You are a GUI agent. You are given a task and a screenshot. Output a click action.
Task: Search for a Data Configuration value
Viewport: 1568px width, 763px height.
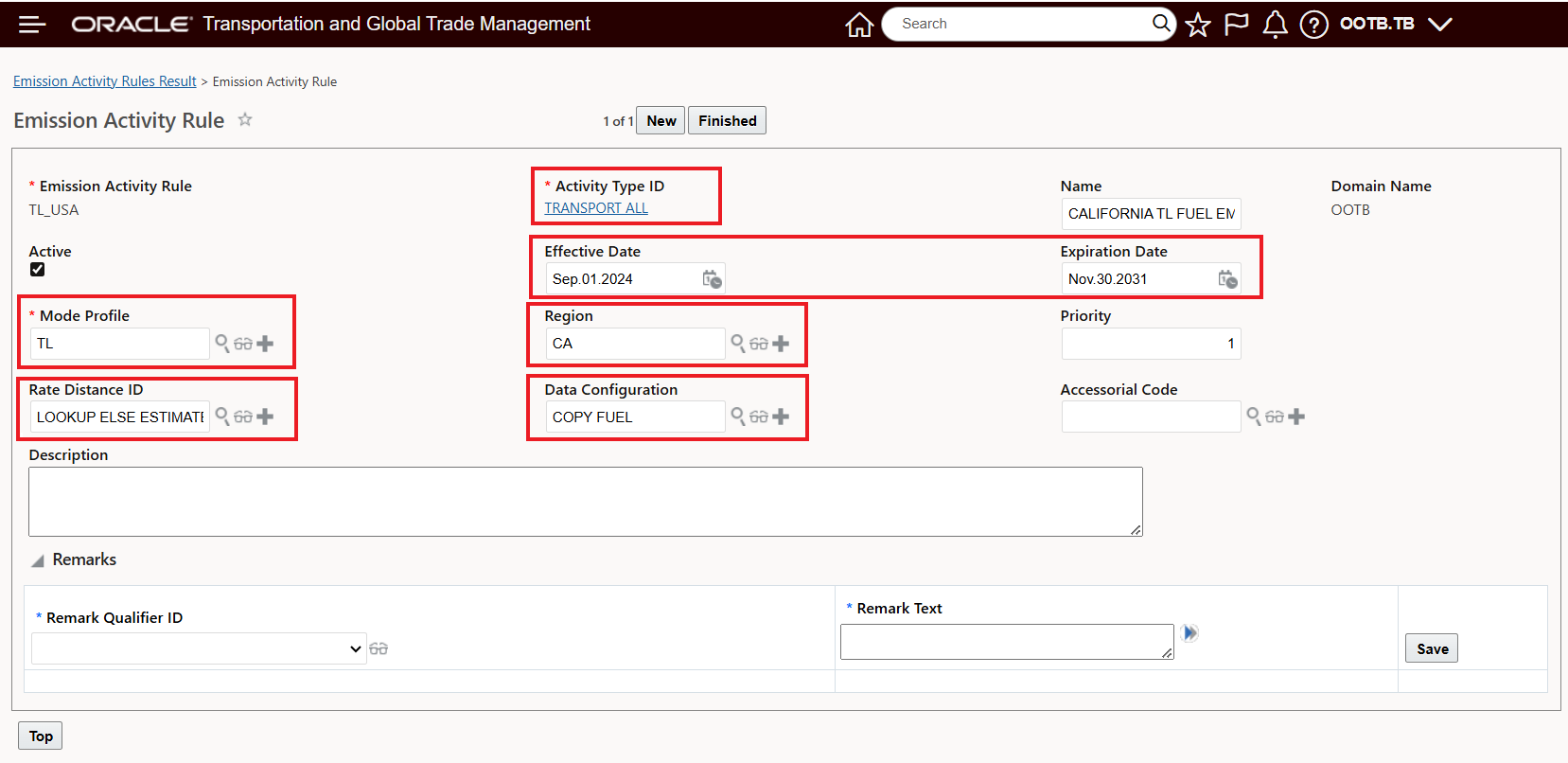(x=738, y=416)
